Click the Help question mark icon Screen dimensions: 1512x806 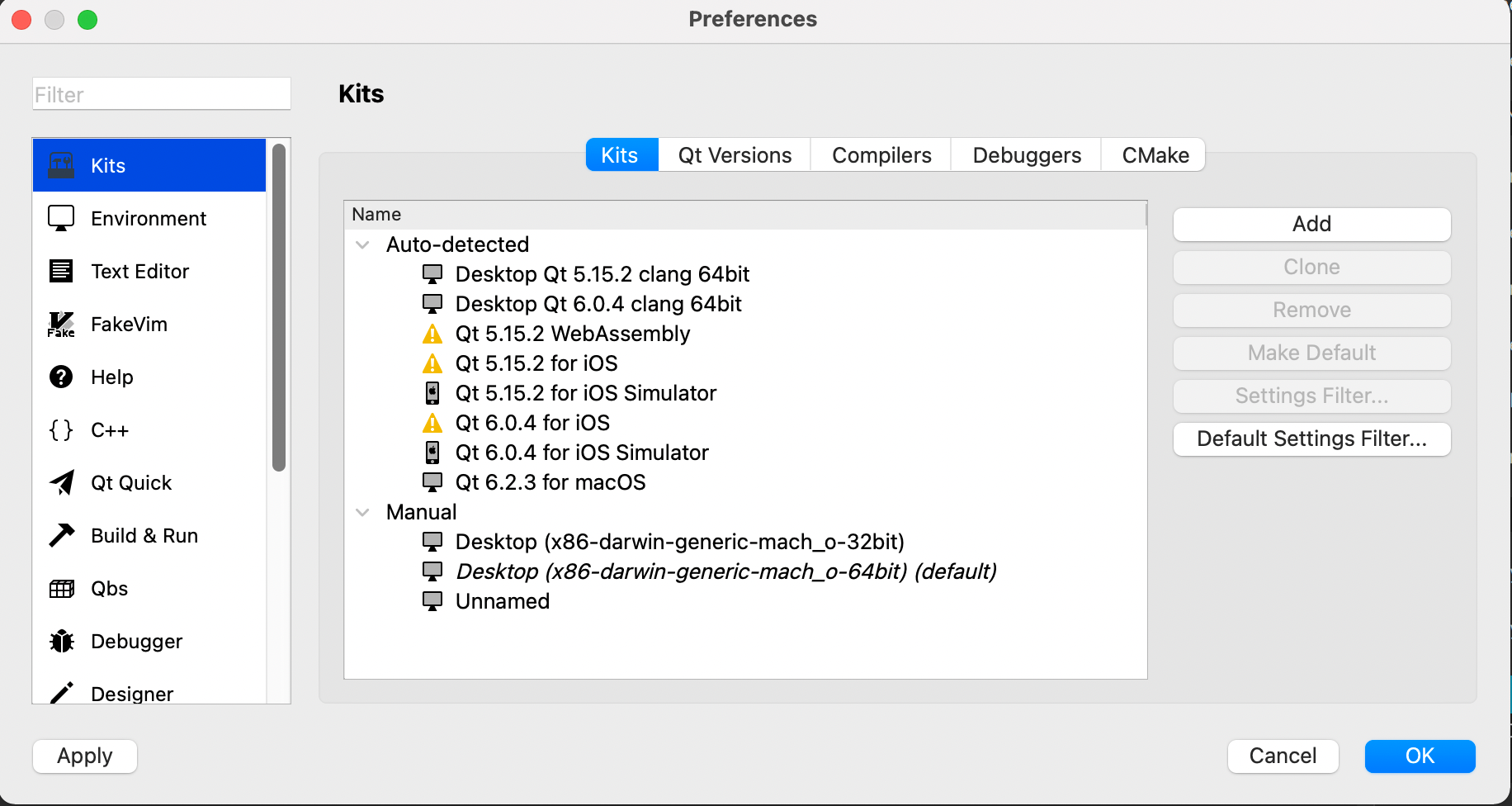tap(60, 377)
